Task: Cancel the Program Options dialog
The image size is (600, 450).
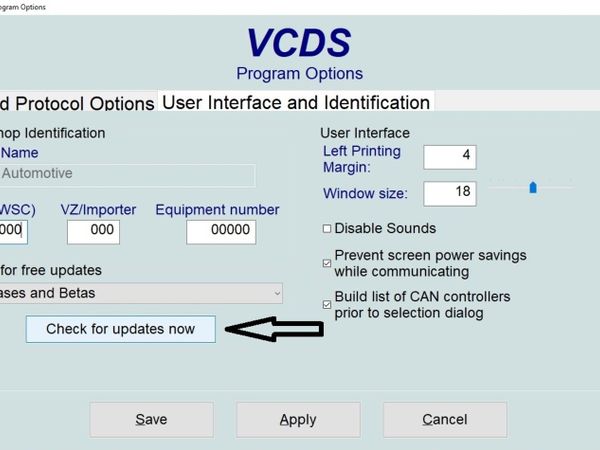Action: [445, 420]
